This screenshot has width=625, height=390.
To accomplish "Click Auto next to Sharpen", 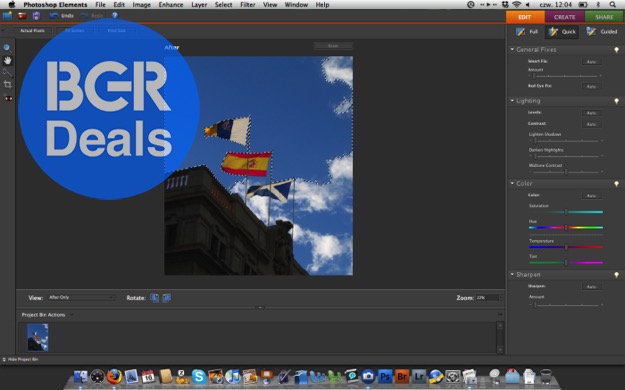I will click(592, 287).
